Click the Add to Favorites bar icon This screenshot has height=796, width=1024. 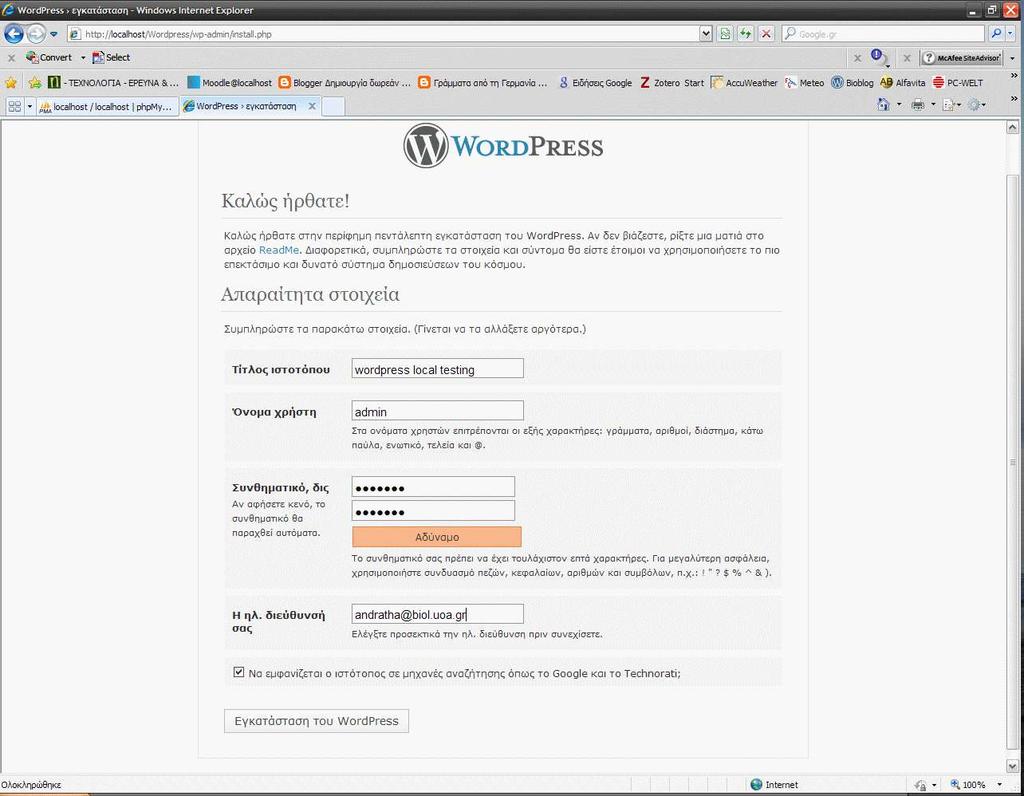pyautogui.click(x=35, y=82)
